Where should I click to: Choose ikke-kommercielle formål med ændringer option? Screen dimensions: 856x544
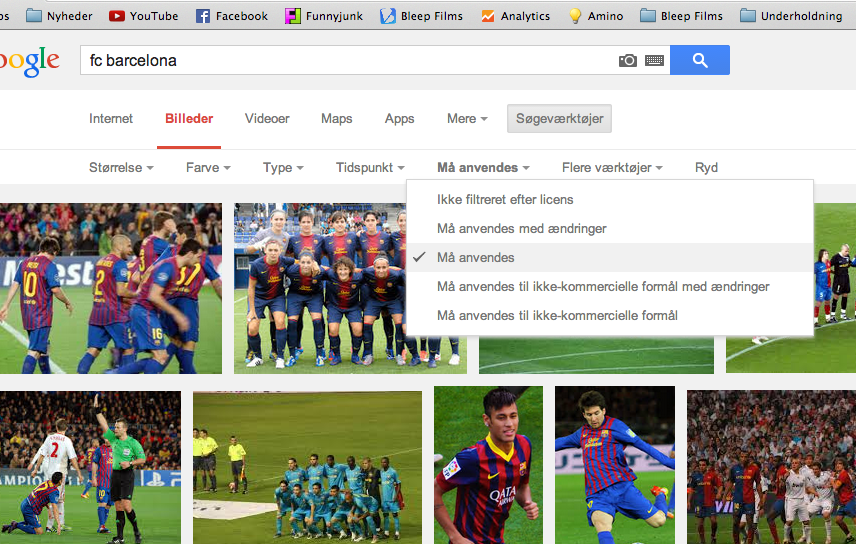[x=610, y=286]
